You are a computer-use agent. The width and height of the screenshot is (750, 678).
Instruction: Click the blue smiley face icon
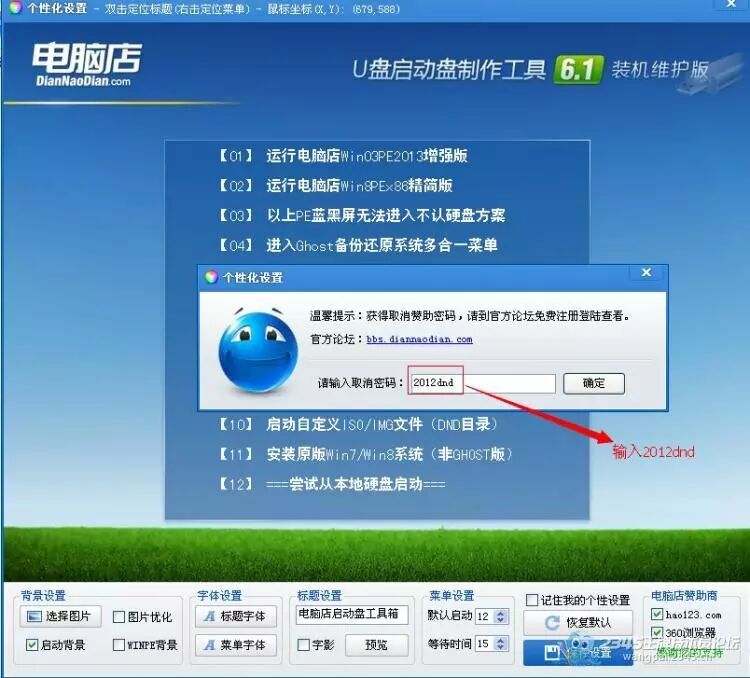click(258, 350)
